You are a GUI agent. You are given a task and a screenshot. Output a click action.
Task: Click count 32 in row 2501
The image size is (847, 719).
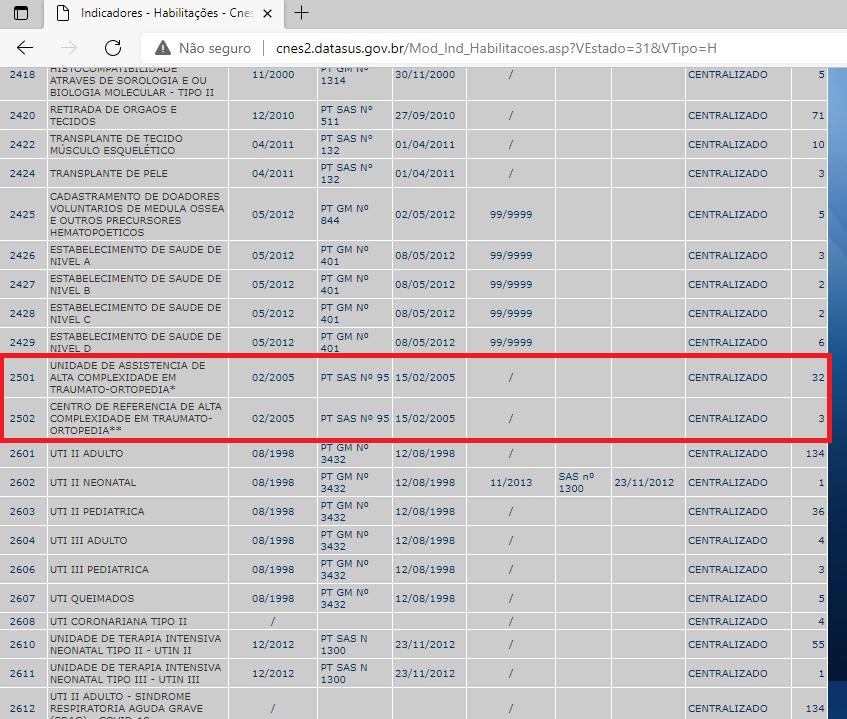tap(818, 378)
